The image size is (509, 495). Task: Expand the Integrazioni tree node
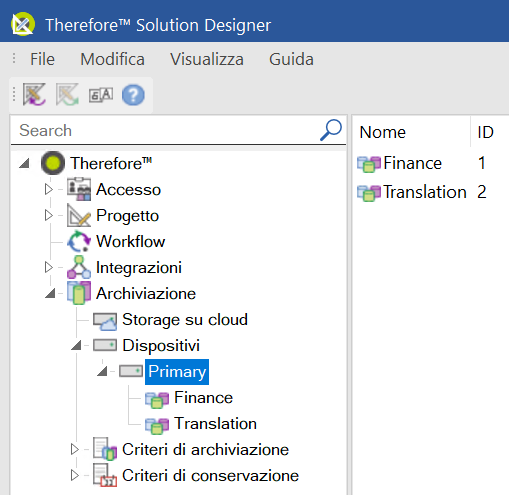pyautogui.click(x=49, y=267)
